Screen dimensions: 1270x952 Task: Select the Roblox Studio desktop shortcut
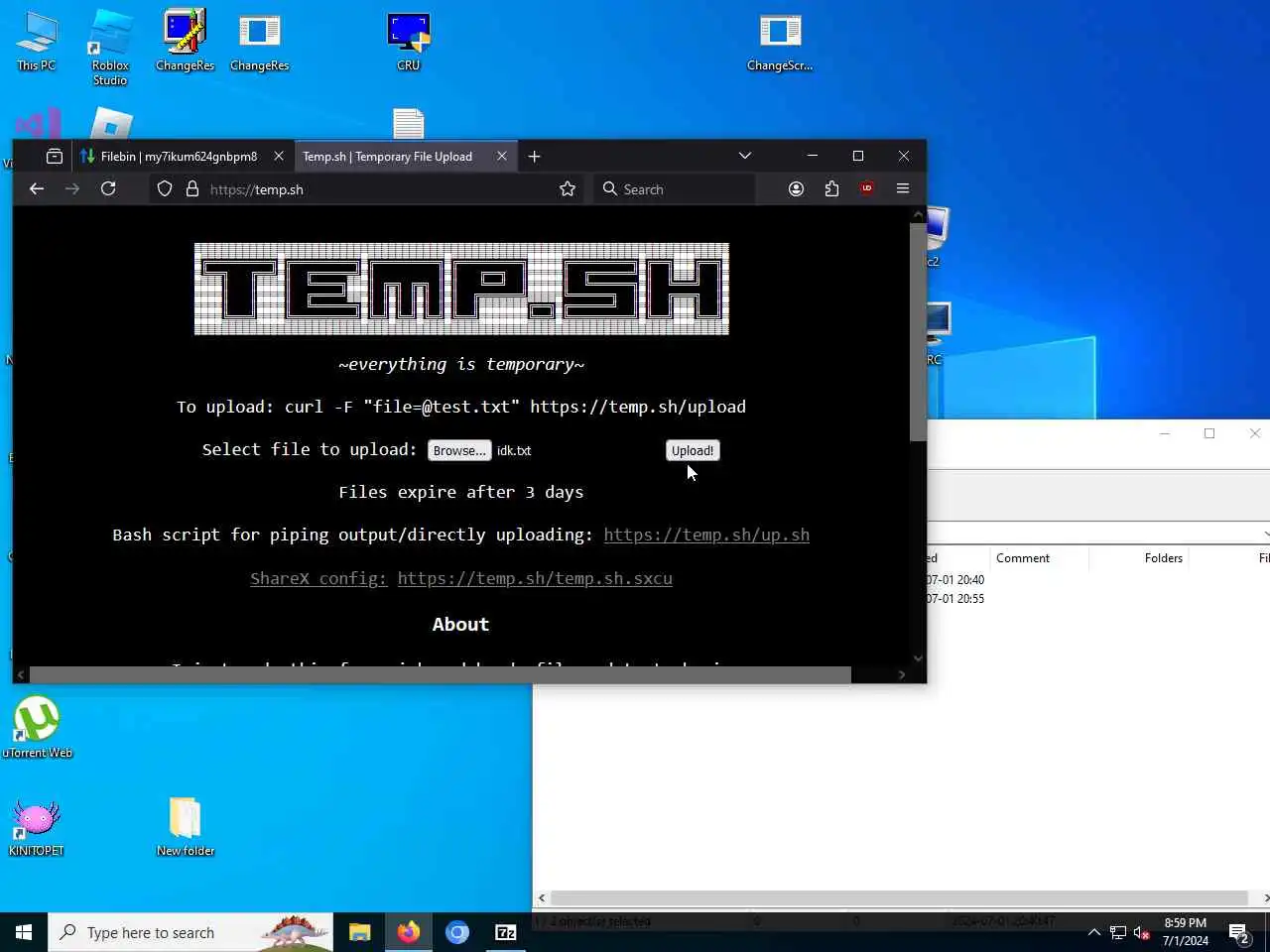click(110, 48)
